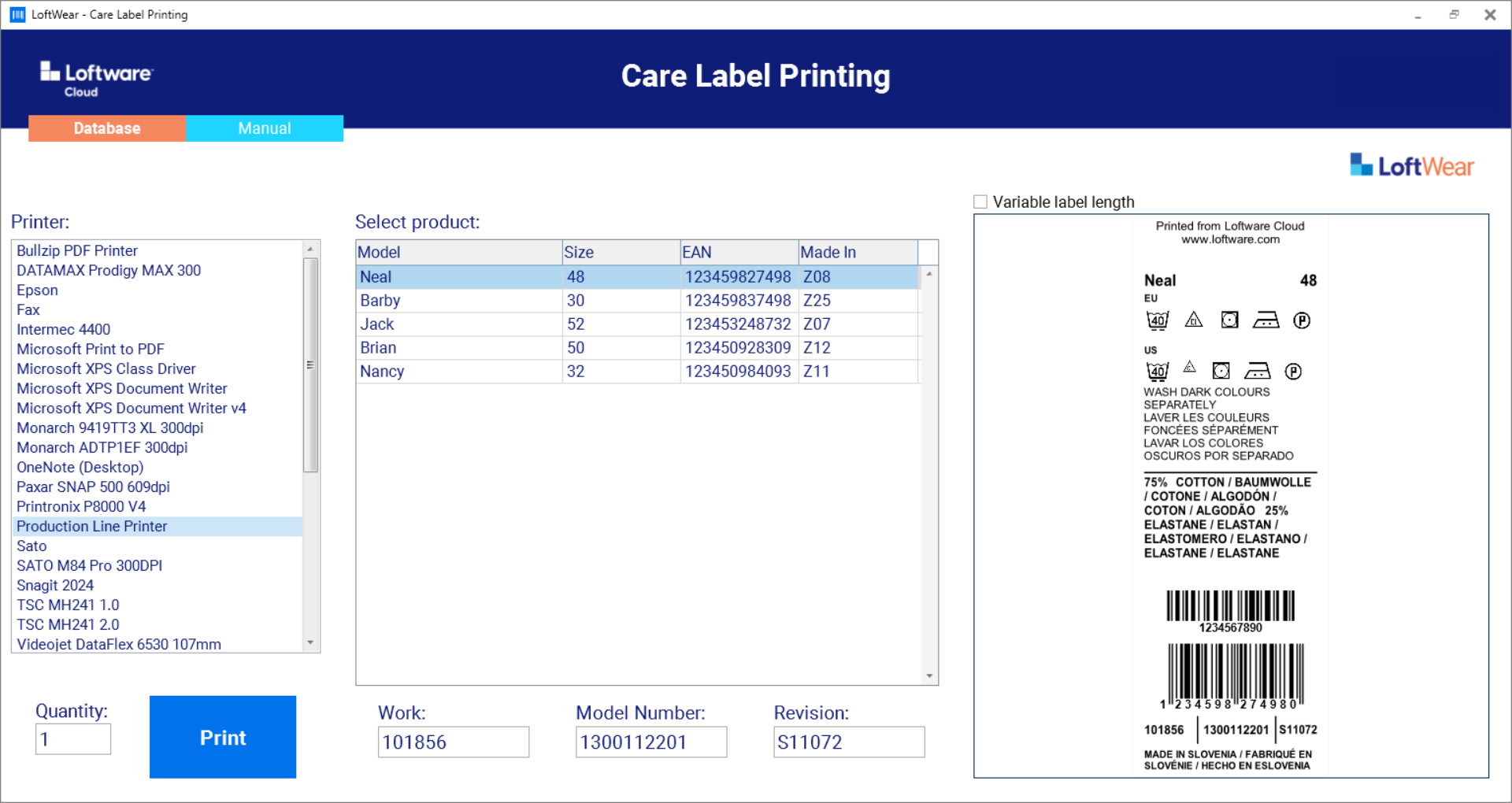Click the blue Print button
Image resolution: width=1512 pixels, height=803 pixels.
point(223,737)
